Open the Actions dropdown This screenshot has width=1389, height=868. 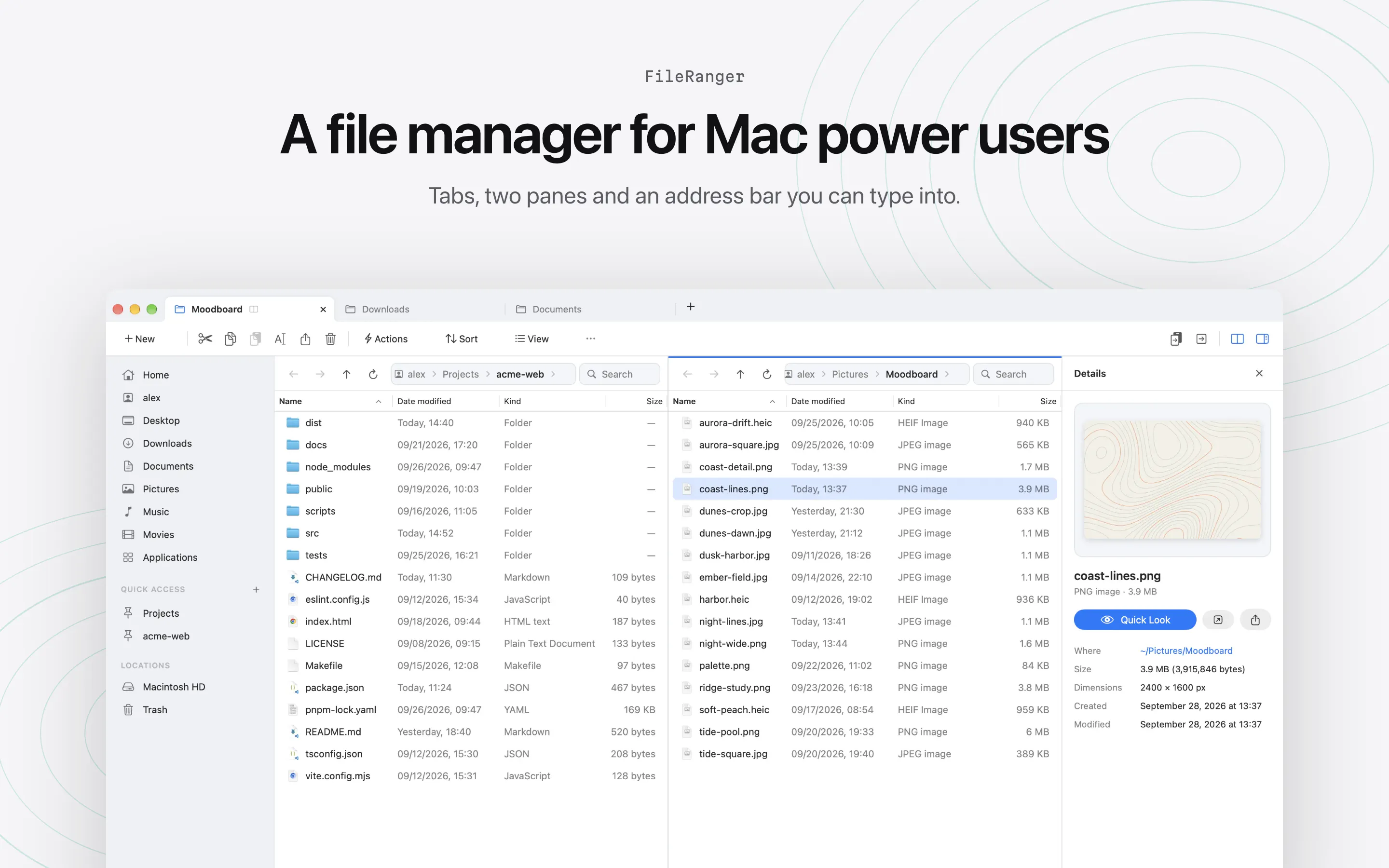click(x=386, y=339)
